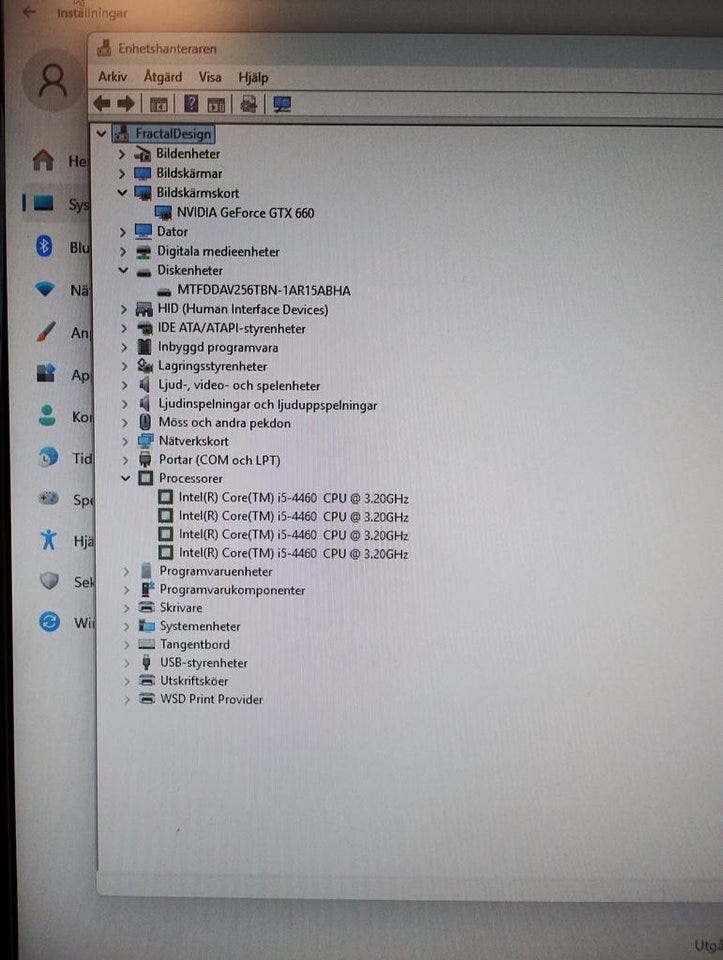The width and height of the screenshot is (723, 960).
Task: Click the Dator computer icon
Action: pyautogui.click(x=143, y=231)
